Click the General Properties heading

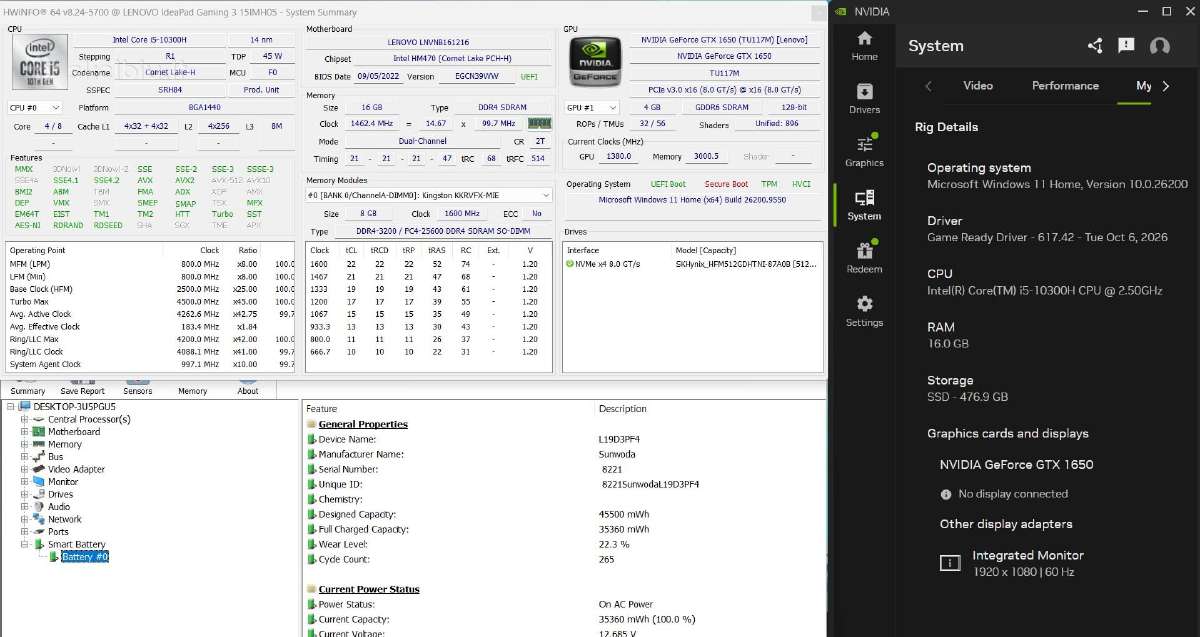pyautogui.click(x=363, y=424)
